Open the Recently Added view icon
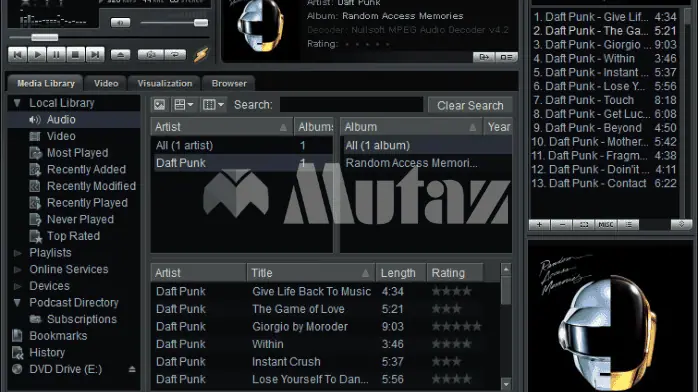Viewport: 698px width, 392px height. (x=35, y=170)
